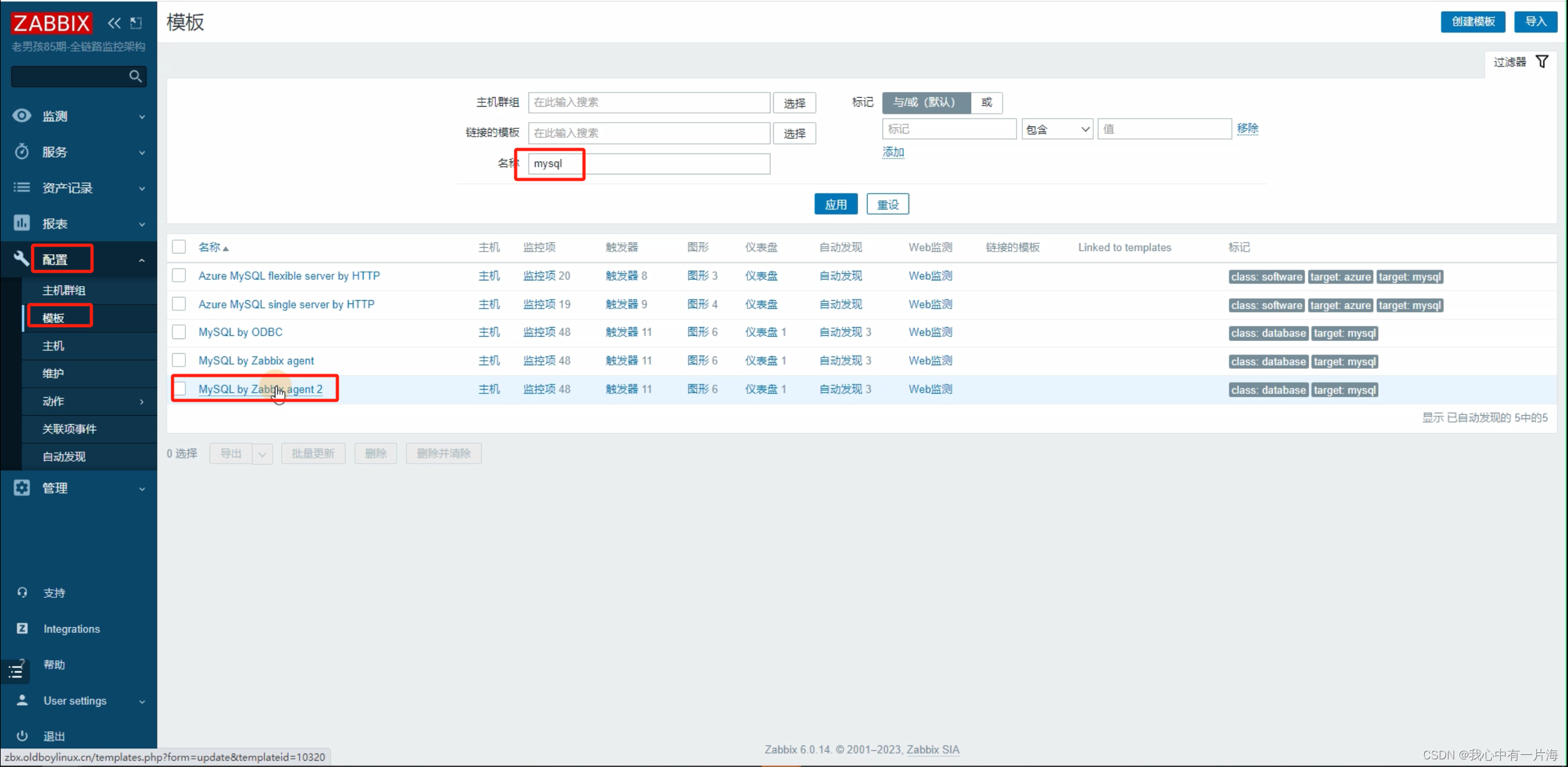Open 维护 in the sidebar
1568x767 pixels.
54,374
